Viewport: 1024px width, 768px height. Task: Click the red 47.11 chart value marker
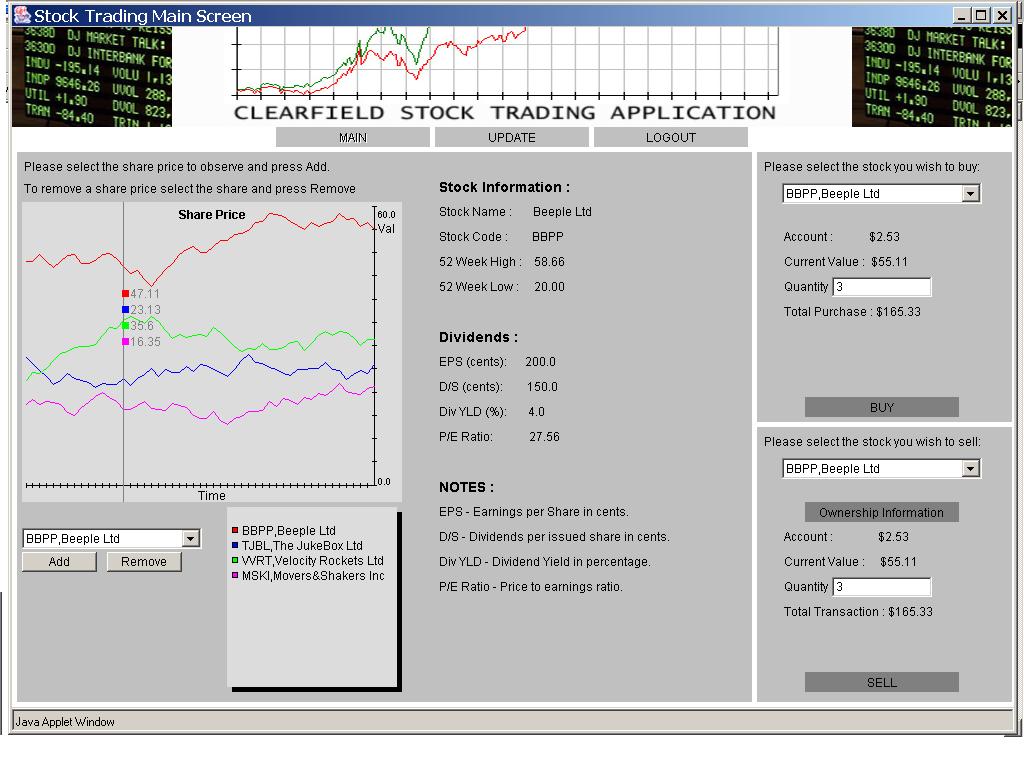[x=125, y=294]
